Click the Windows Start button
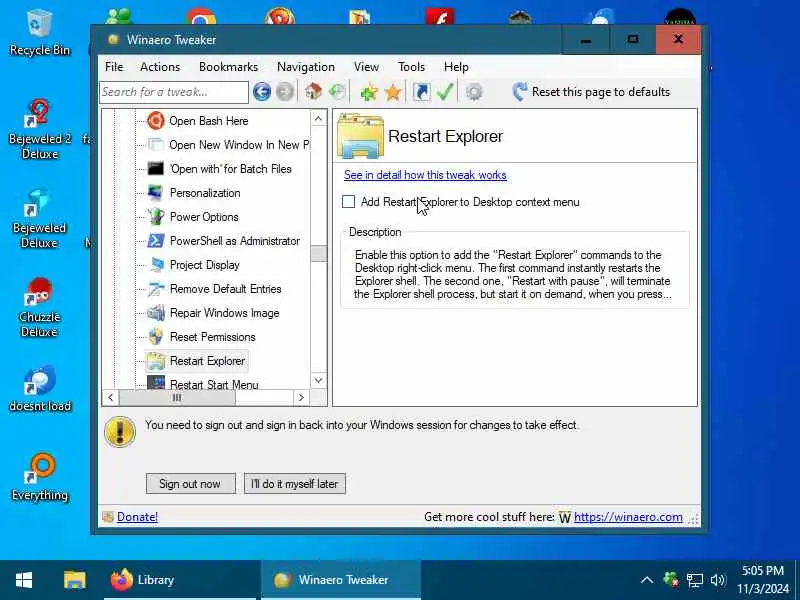Viewport: 800px width, 600px height. coord(24,580)
